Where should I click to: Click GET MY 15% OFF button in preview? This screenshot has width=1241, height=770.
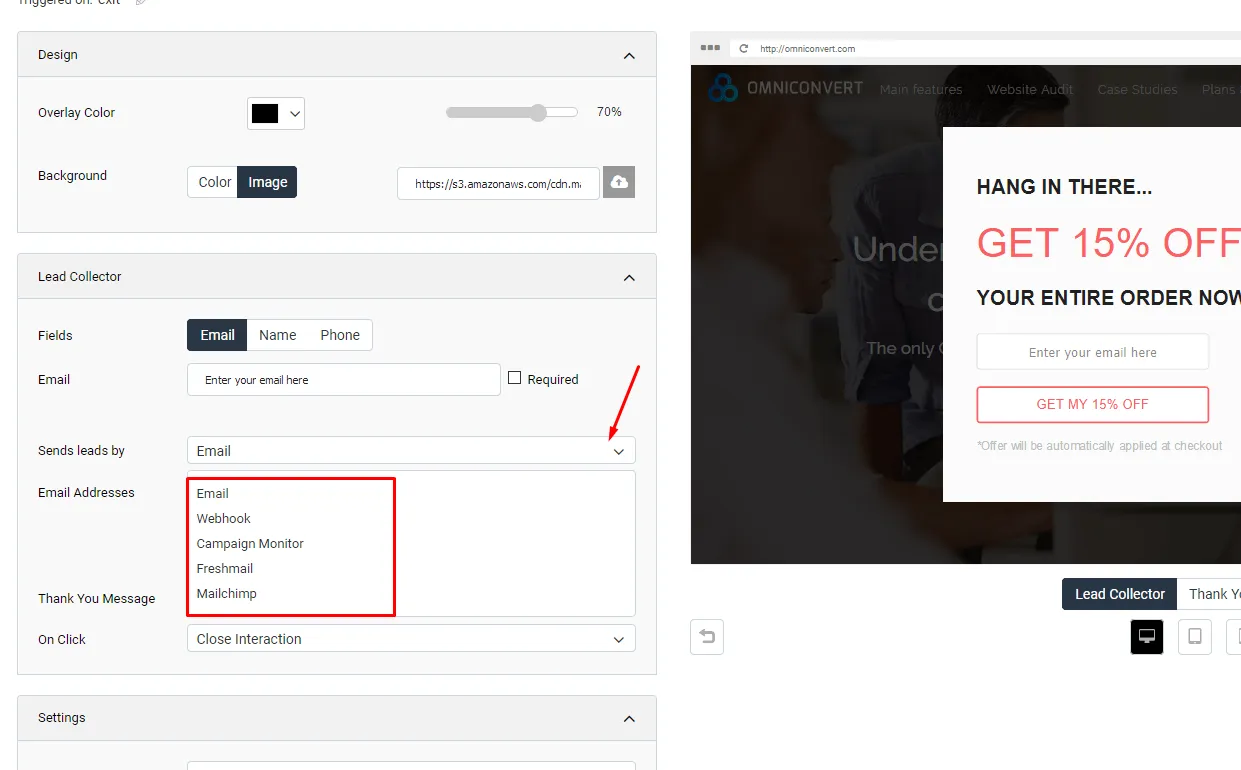[x=1093, y=404]
